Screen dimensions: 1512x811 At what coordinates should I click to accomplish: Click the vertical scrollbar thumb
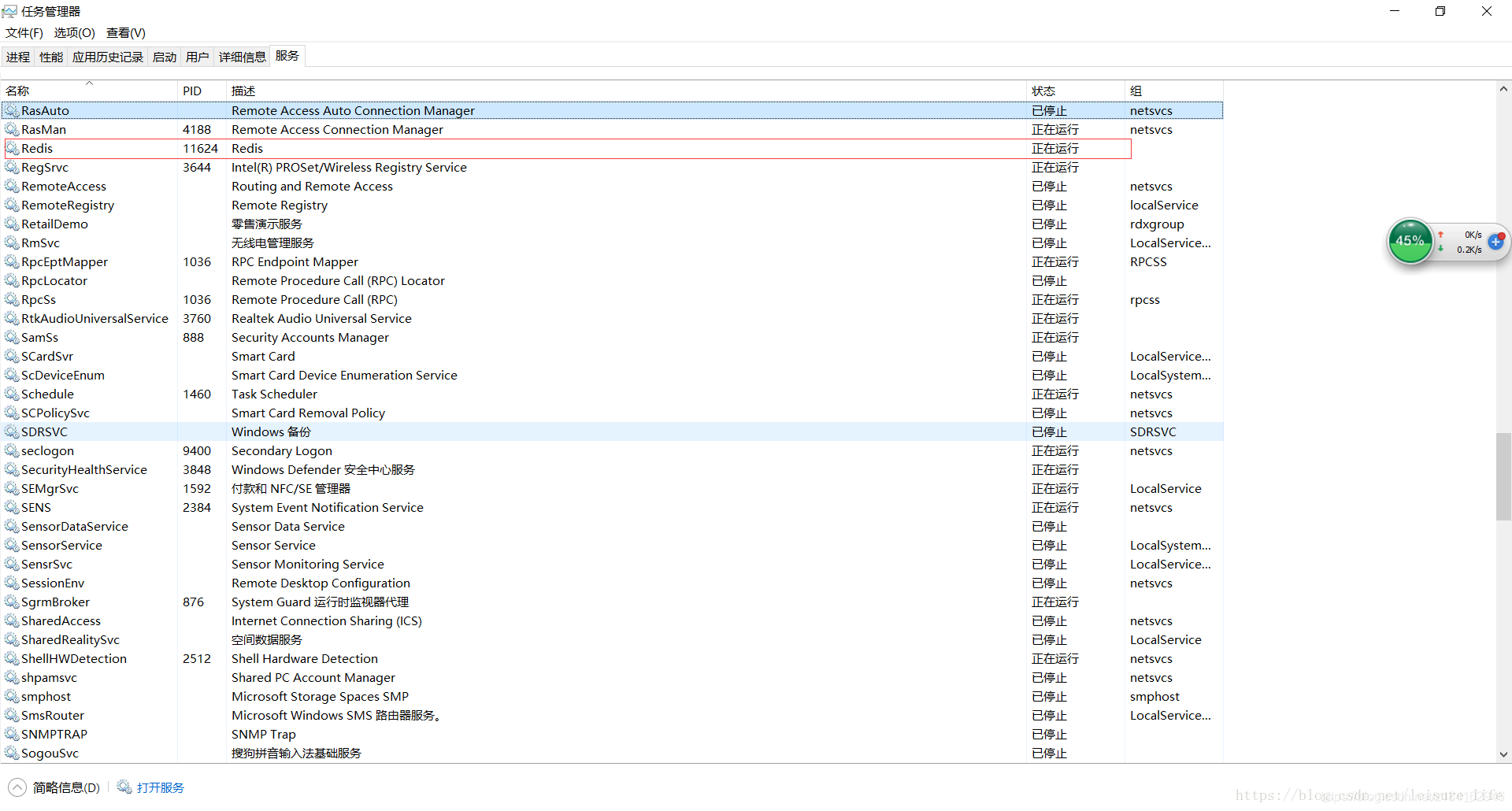pyautogui.click(x=1503, y=476)
